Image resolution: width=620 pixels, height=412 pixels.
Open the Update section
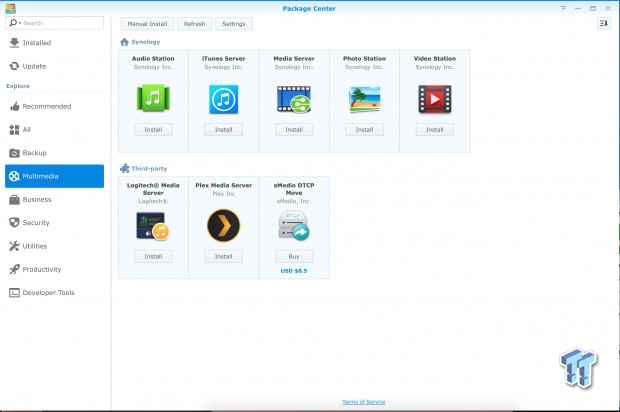[55, 66]
